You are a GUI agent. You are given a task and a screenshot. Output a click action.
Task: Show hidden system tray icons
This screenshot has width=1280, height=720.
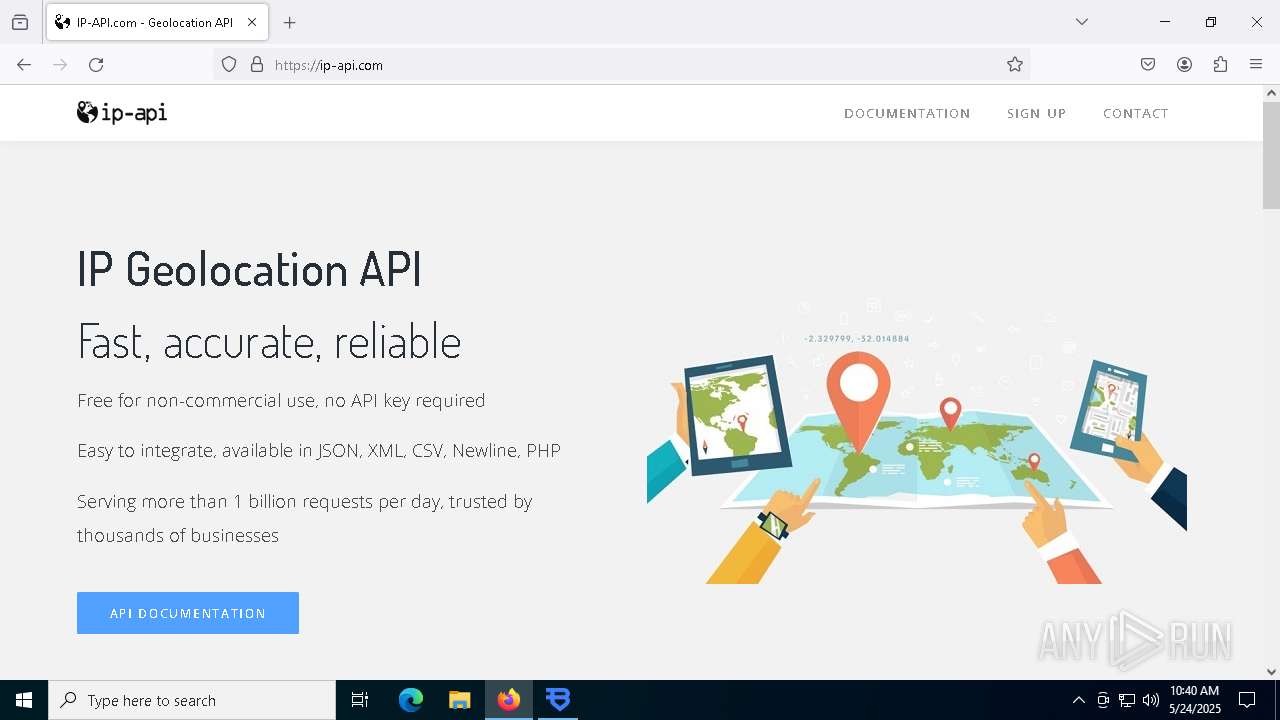coord(1078,700)
